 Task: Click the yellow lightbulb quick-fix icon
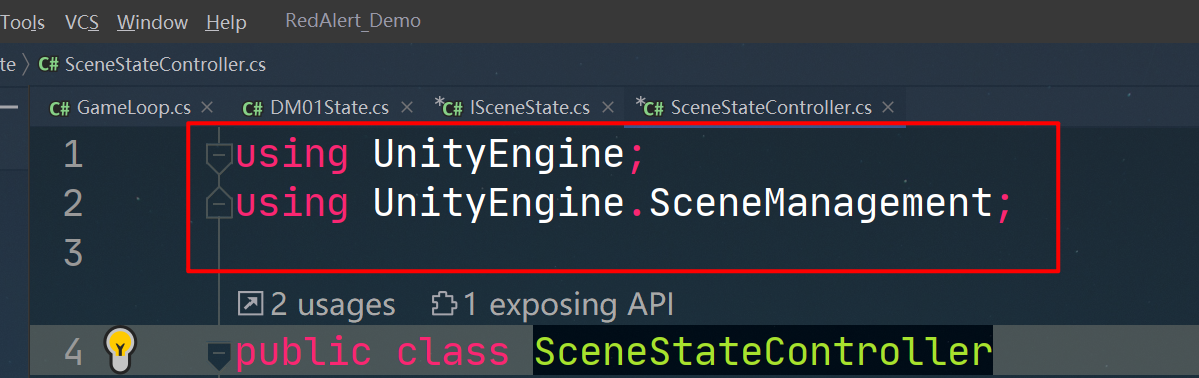coord(120,349)
